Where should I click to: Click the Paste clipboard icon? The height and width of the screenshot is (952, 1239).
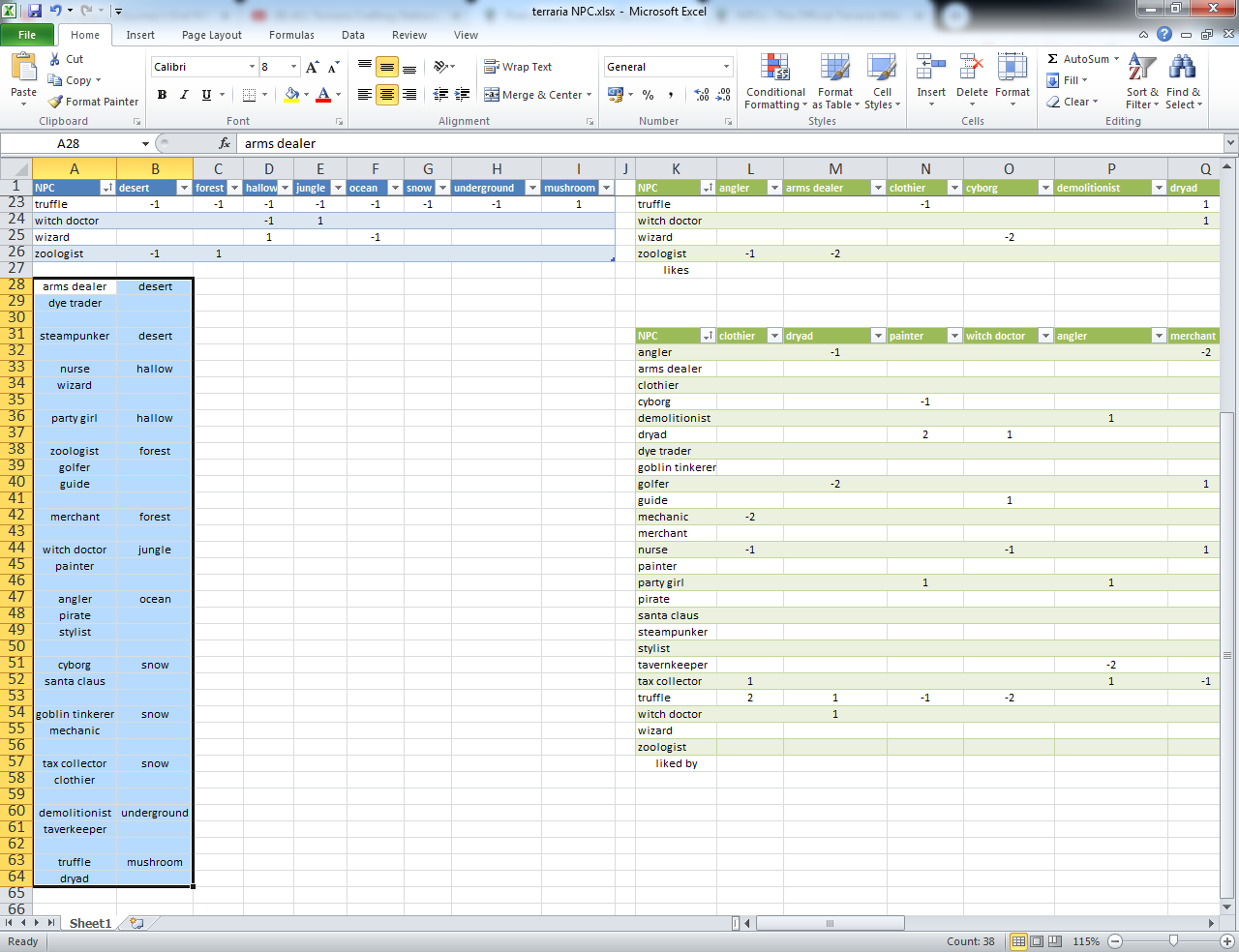coord(23,68)
